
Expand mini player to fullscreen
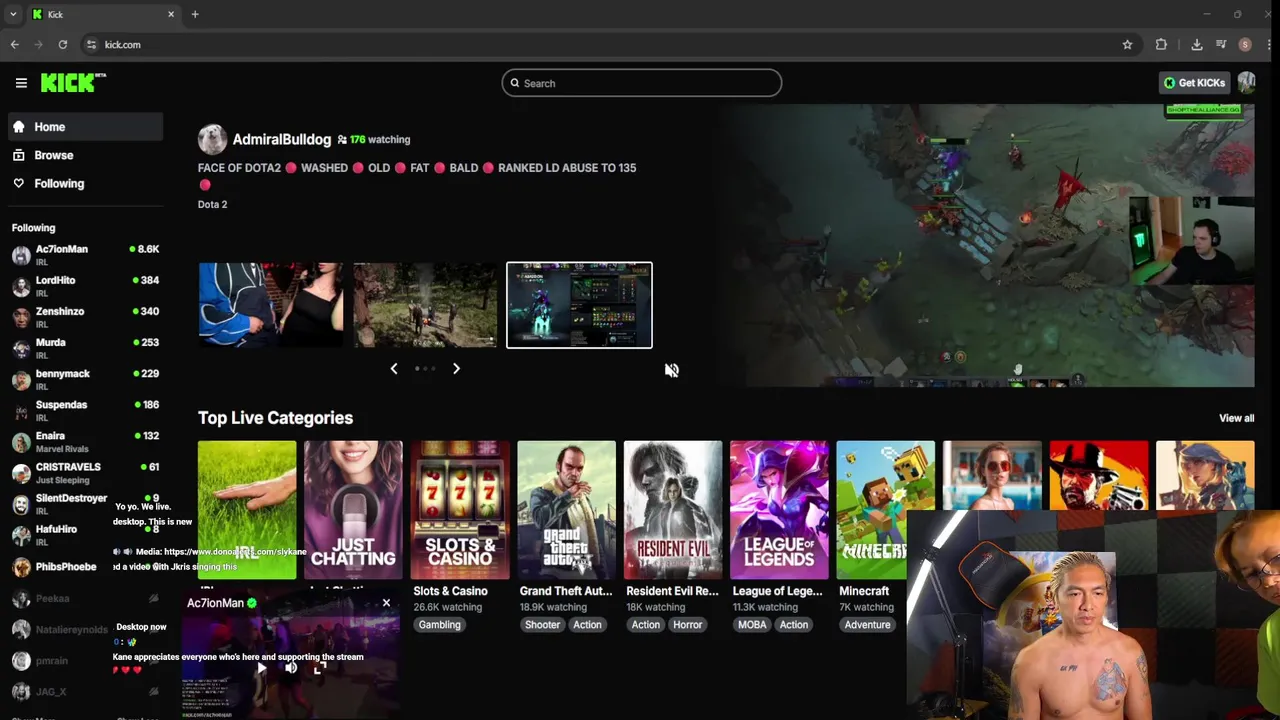click(x=320, y=668)
